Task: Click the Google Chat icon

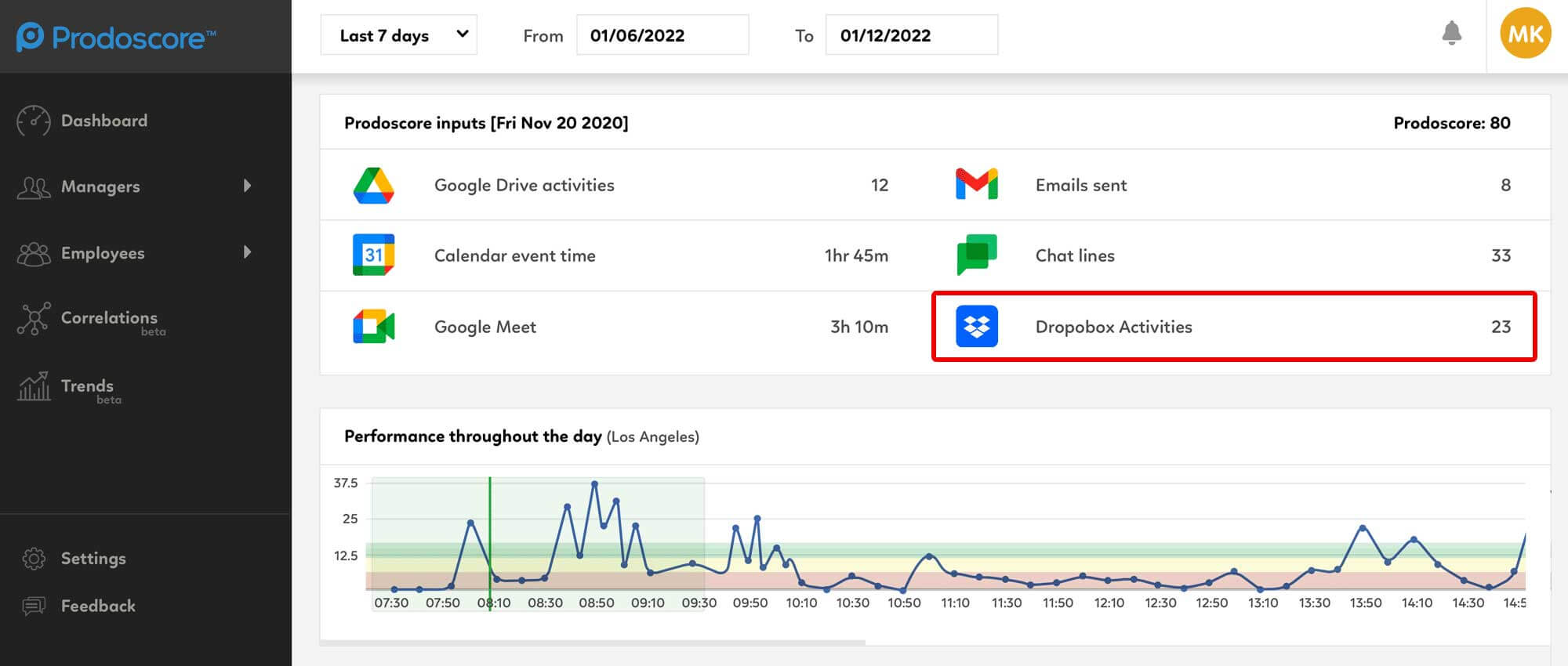Action: click(976, 255)
